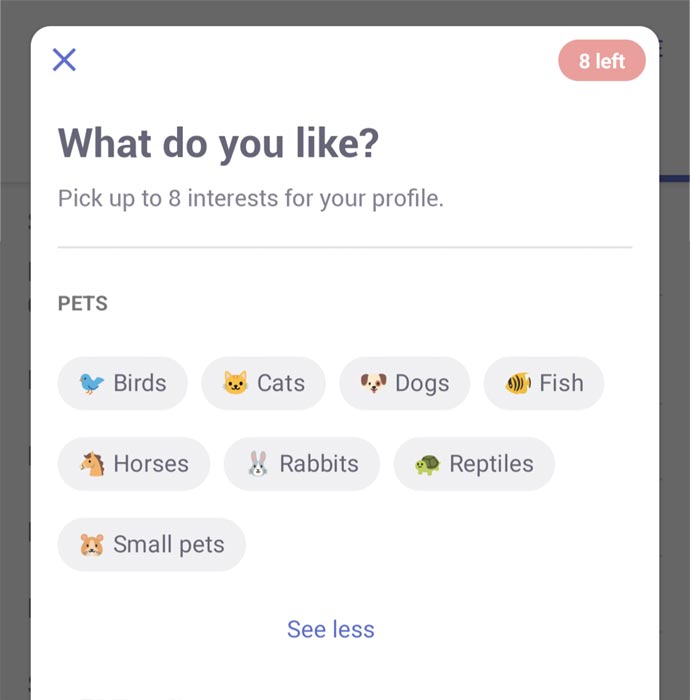This screenshot has height=700, width=690.
Task: Collapse the list with See less
Action: 331,629
